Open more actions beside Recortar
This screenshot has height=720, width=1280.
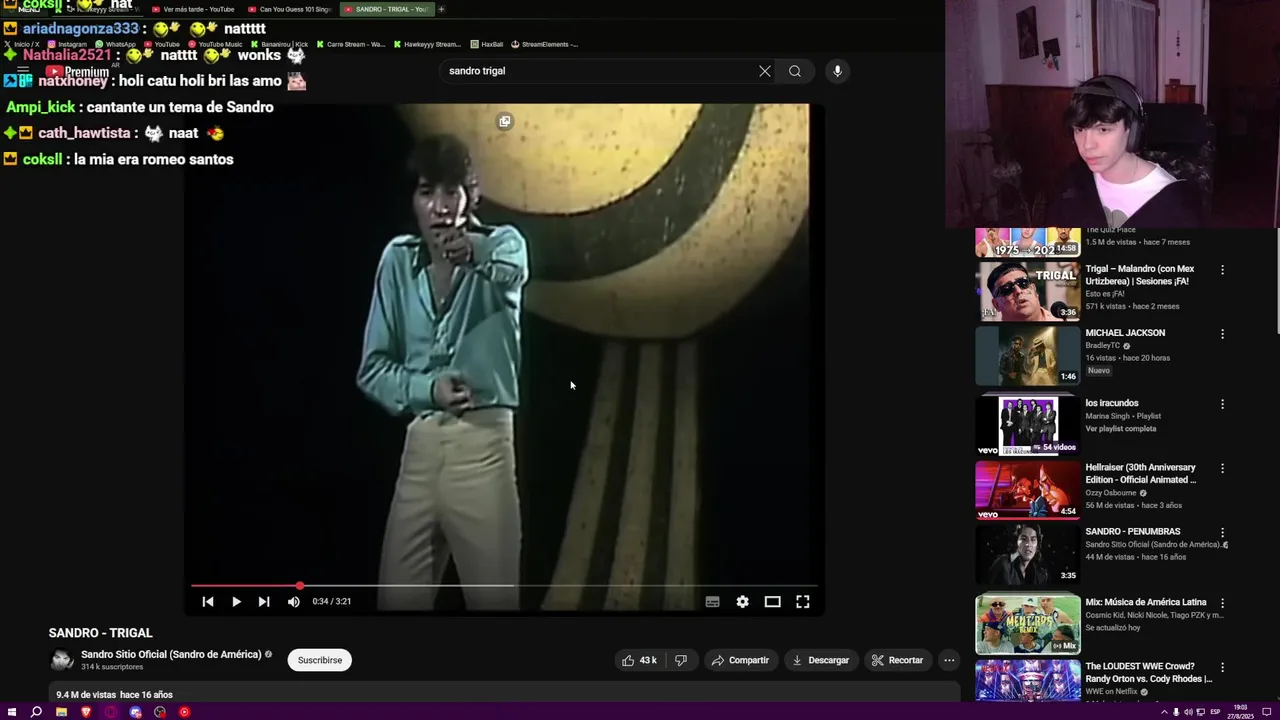pos(949,660)
